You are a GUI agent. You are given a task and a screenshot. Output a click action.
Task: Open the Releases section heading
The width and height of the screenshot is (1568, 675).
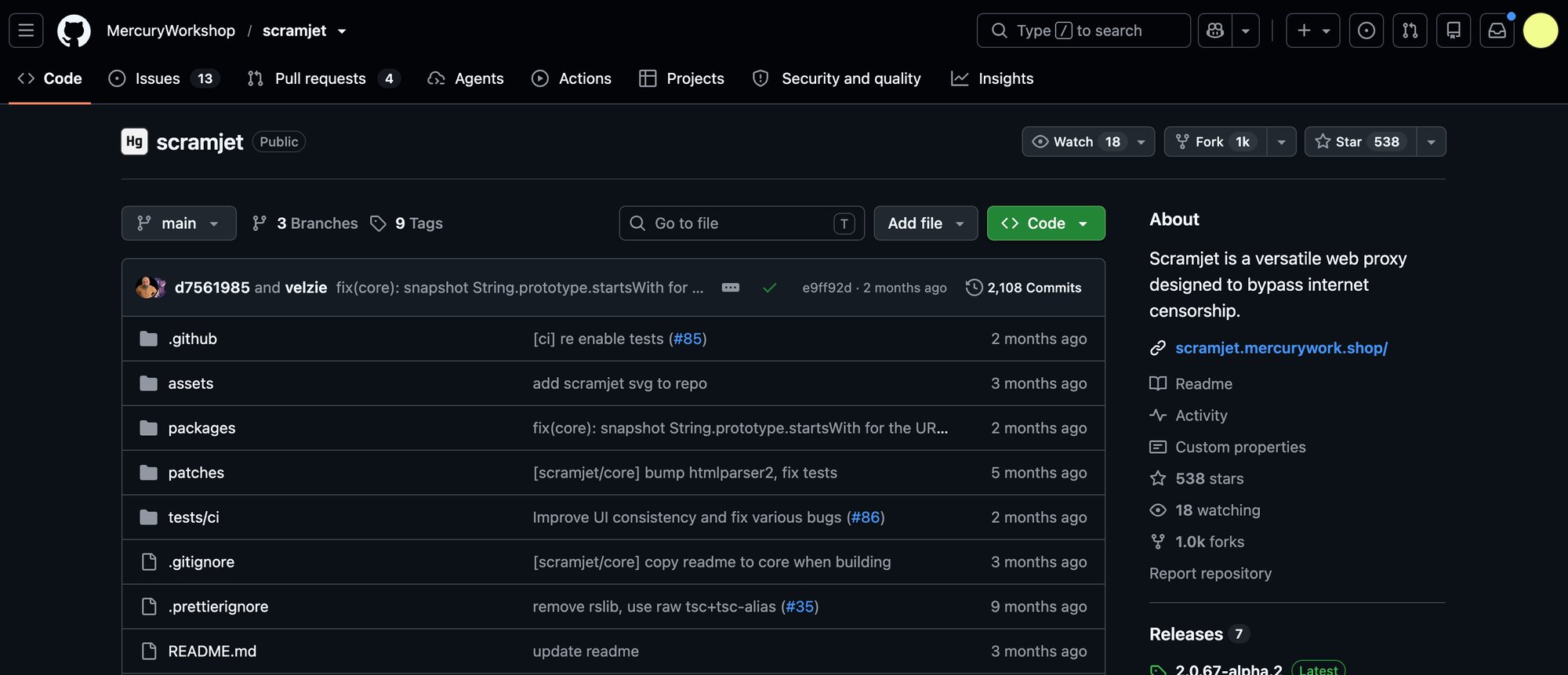pyautogui.click(x=1185, y=634)
